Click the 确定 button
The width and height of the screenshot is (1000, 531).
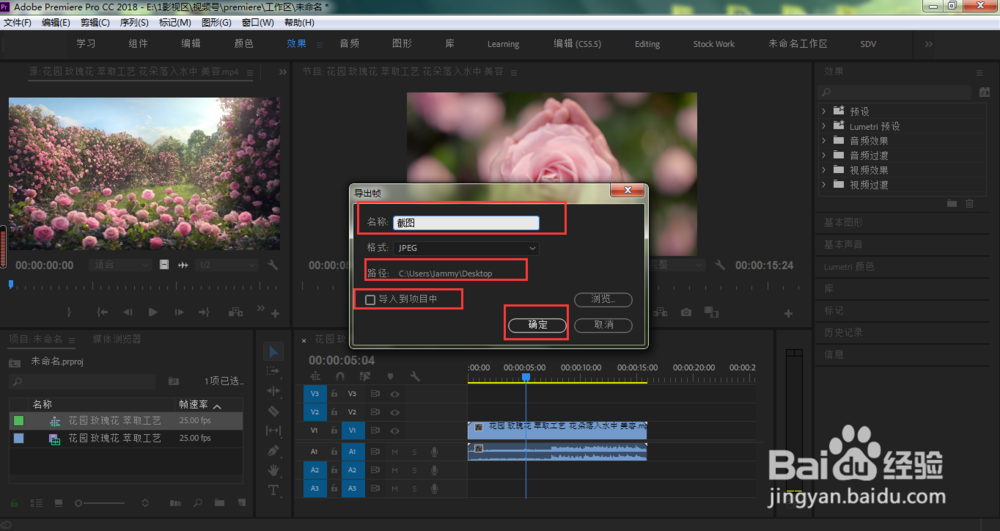537,324
